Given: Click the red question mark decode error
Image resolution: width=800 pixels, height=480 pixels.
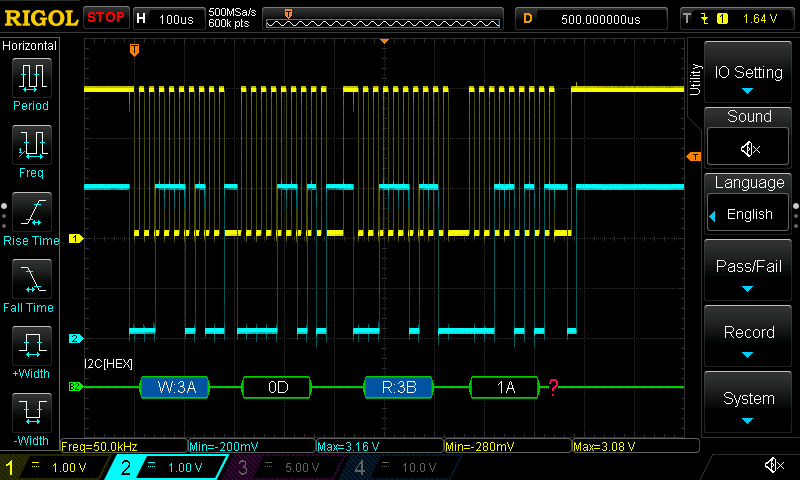Looking at the screenshot, I should point(553,387).
